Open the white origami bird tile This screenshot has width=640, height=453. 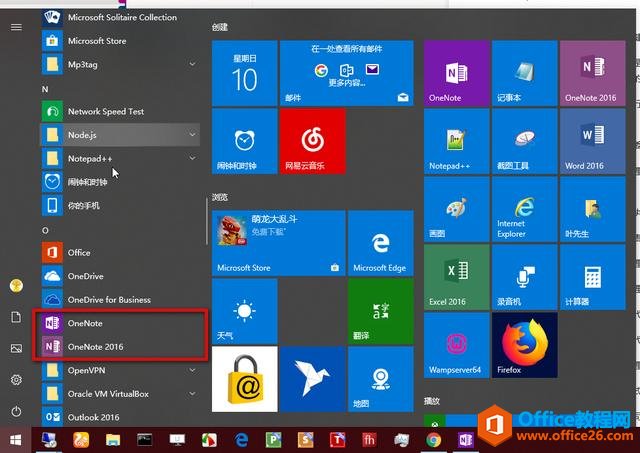pos(313,379)
